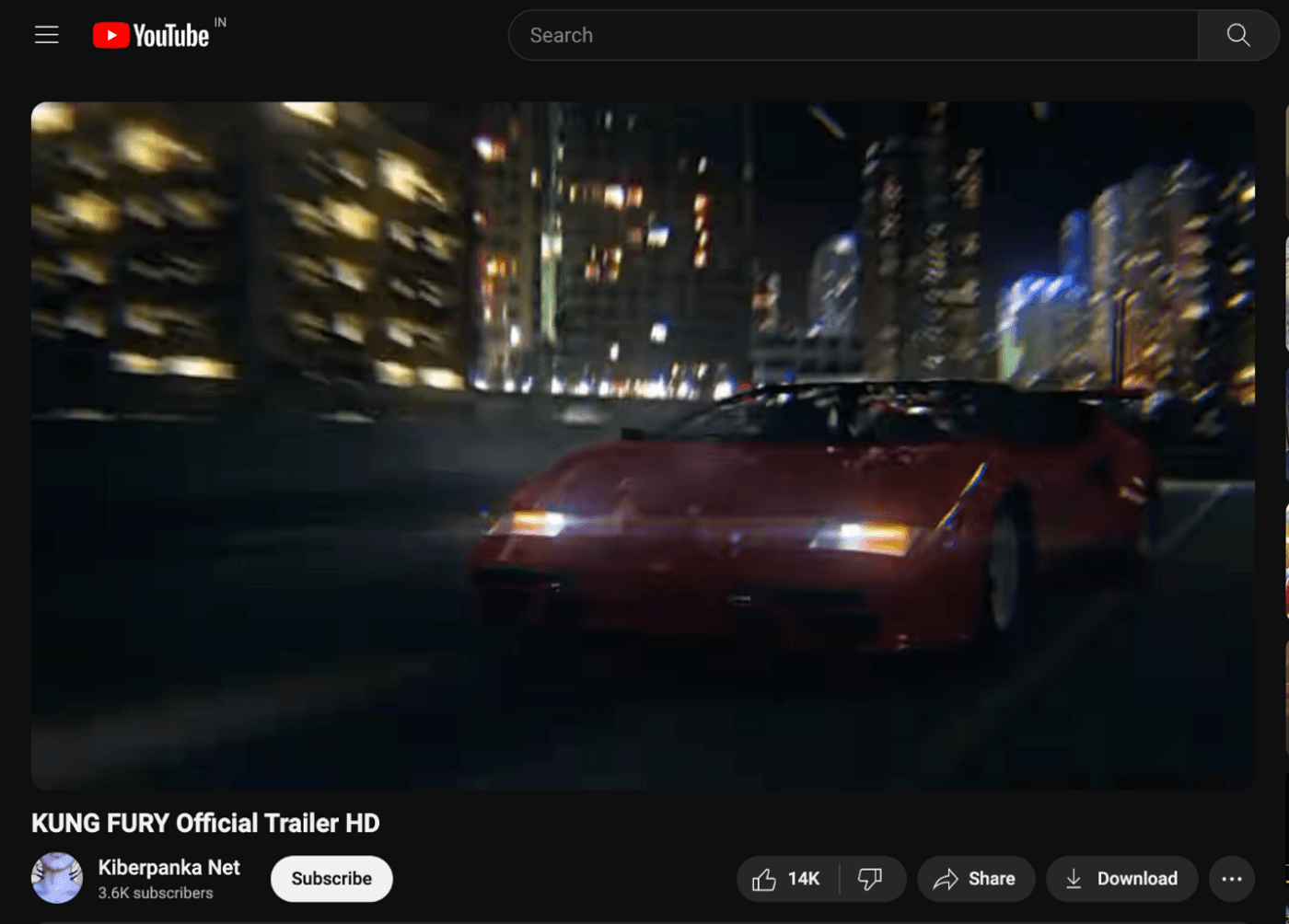1289x924 pixels.
Task: Click the magnifying glass search button
Action: click(x=1237, y=35)
